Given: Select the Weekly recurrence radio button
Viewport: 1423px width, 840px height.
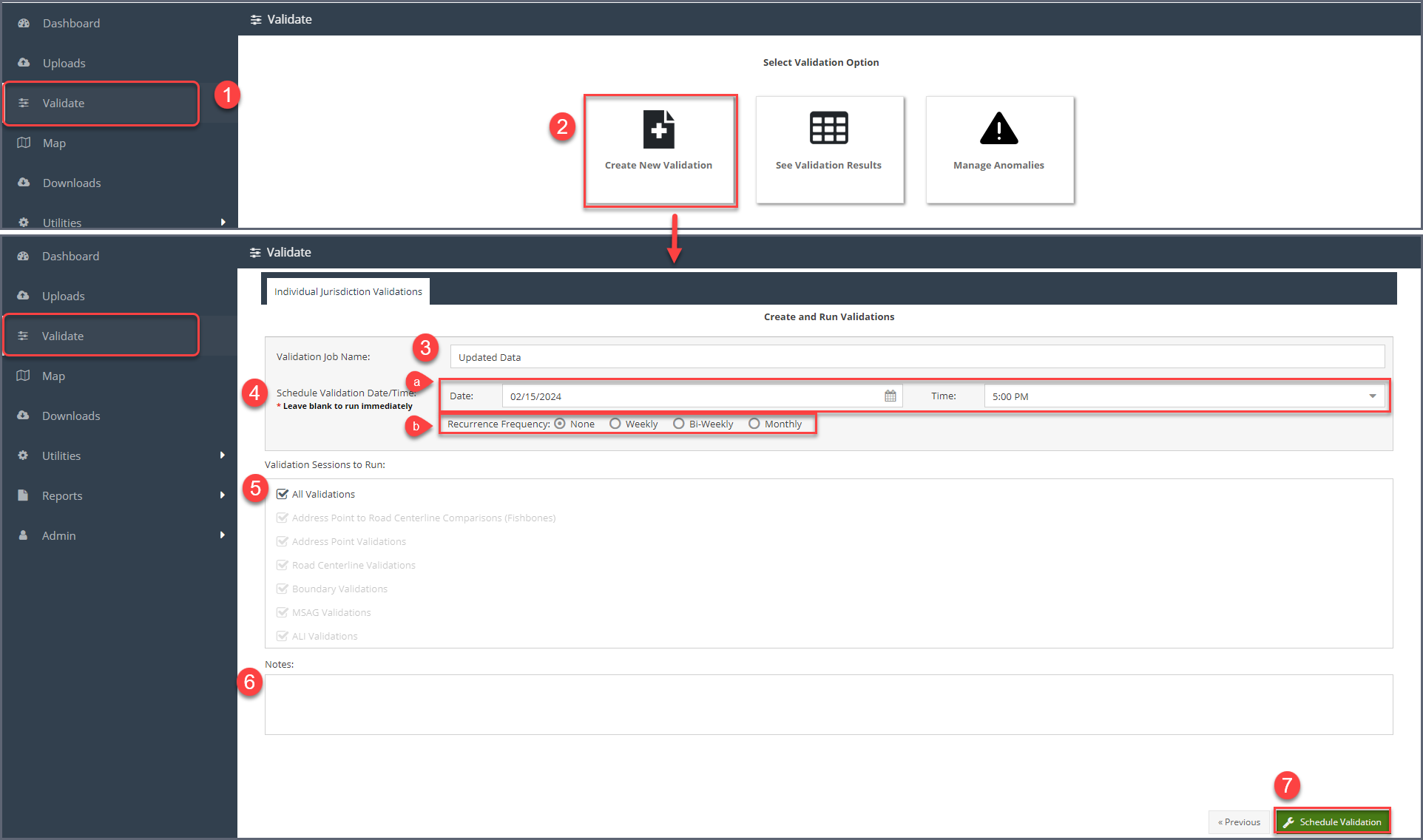Looking at the screenshot, I should (x=615, y=424).
